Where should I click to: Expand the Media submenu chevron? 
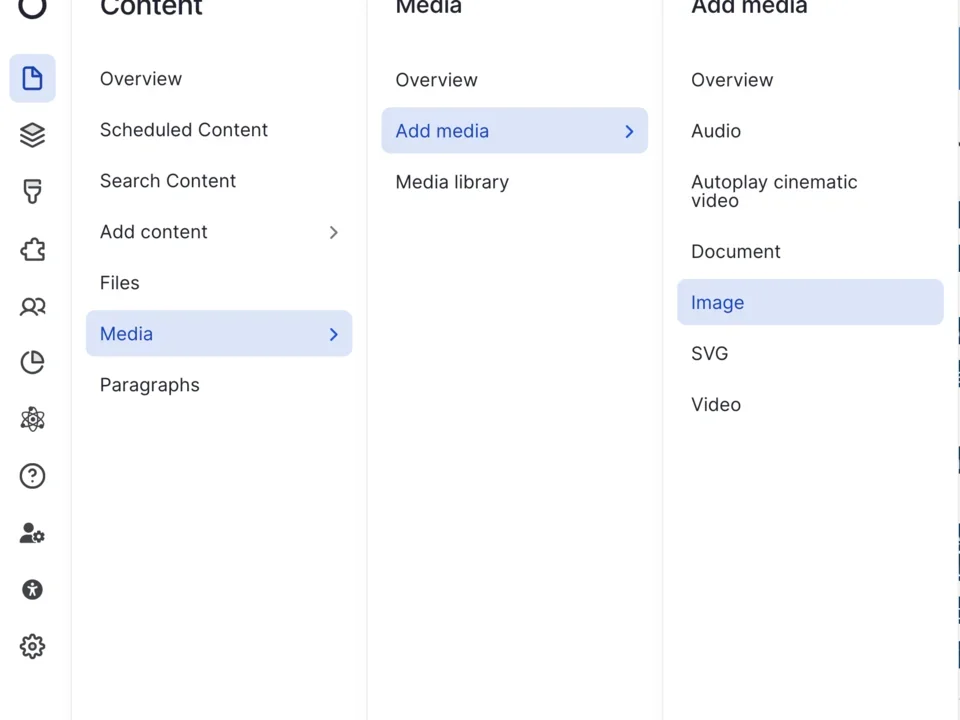click(333, 334)
